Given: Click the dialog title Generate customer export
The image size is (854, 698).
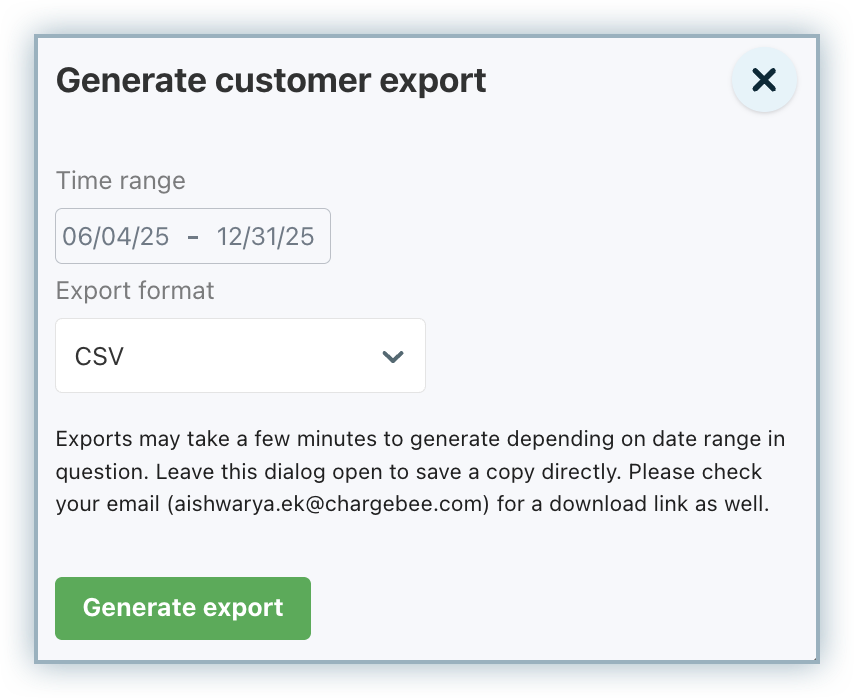Looking at the screenshot, I should pos(271,80).
